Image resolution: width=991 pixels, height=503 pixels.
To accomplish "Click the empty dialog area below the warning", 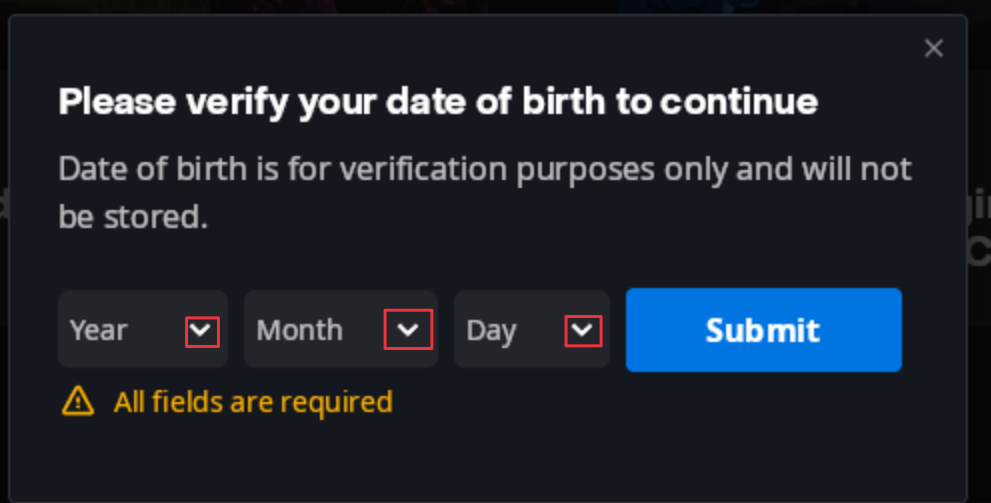I will point(487,461).
